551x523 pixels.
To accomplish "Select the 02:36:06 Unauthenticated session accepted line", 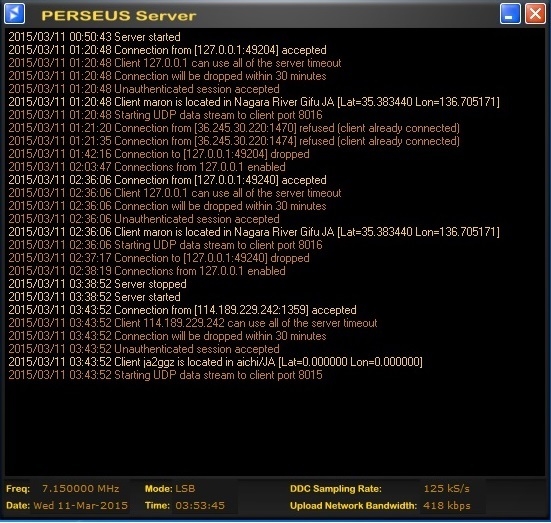I will (x=144, y=219).
